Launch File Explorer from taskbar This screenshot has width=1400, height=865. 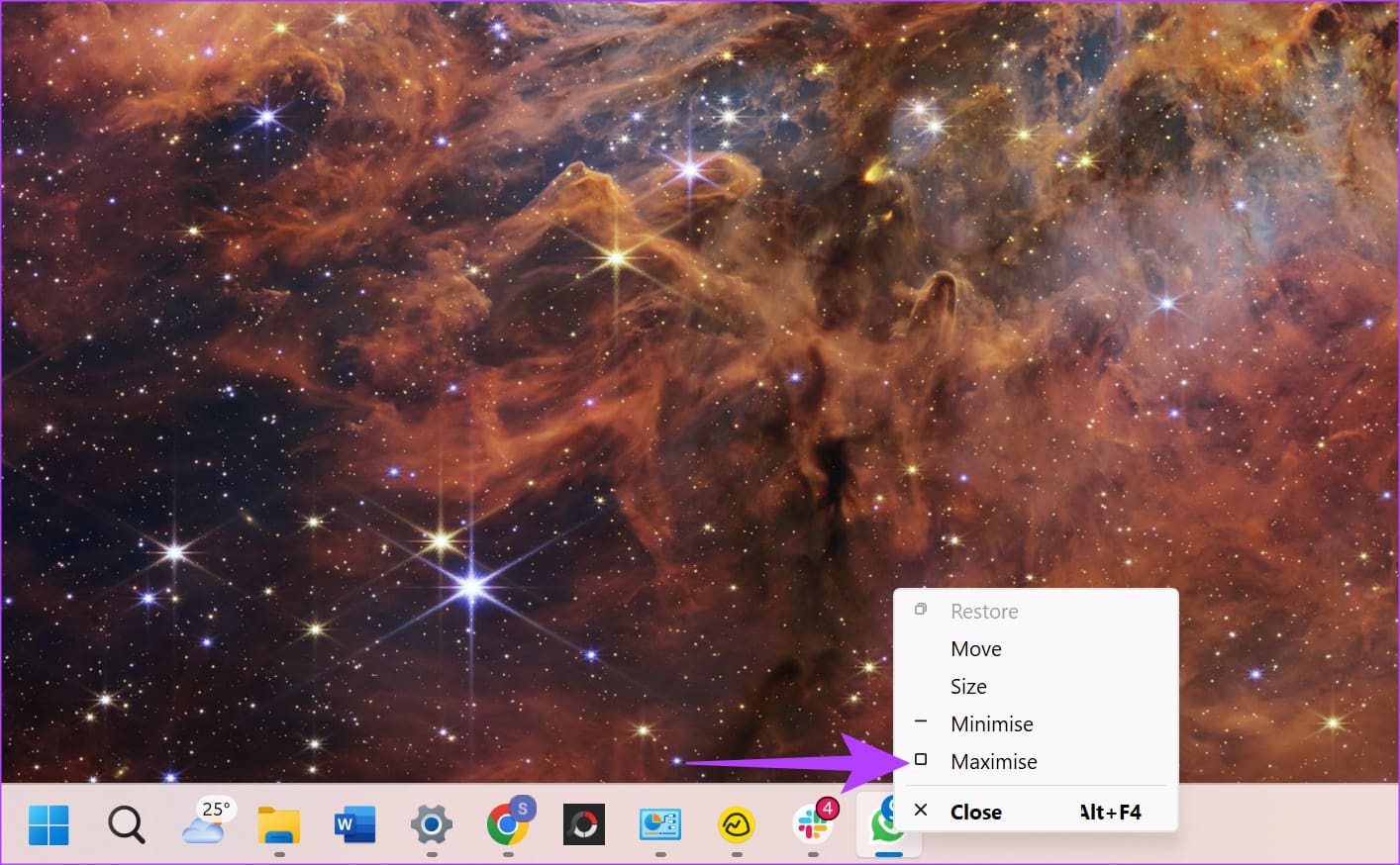click(x=279, y=824)
